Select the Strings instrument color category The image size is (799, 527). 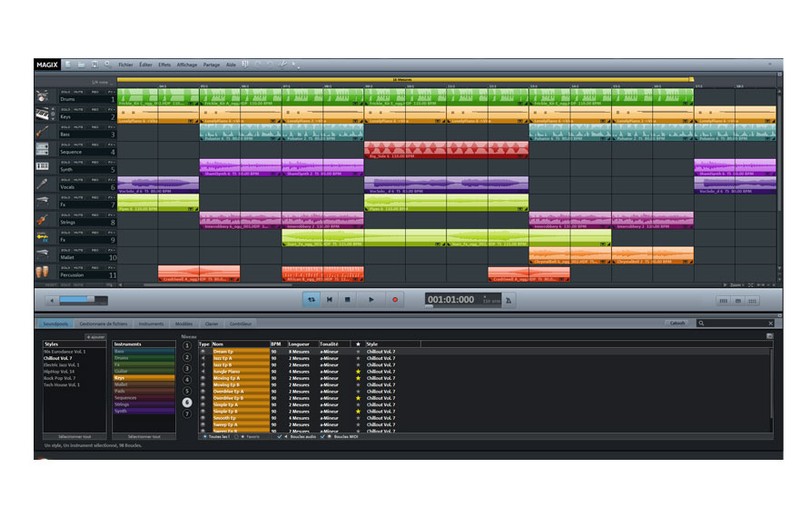coord(144,405)
